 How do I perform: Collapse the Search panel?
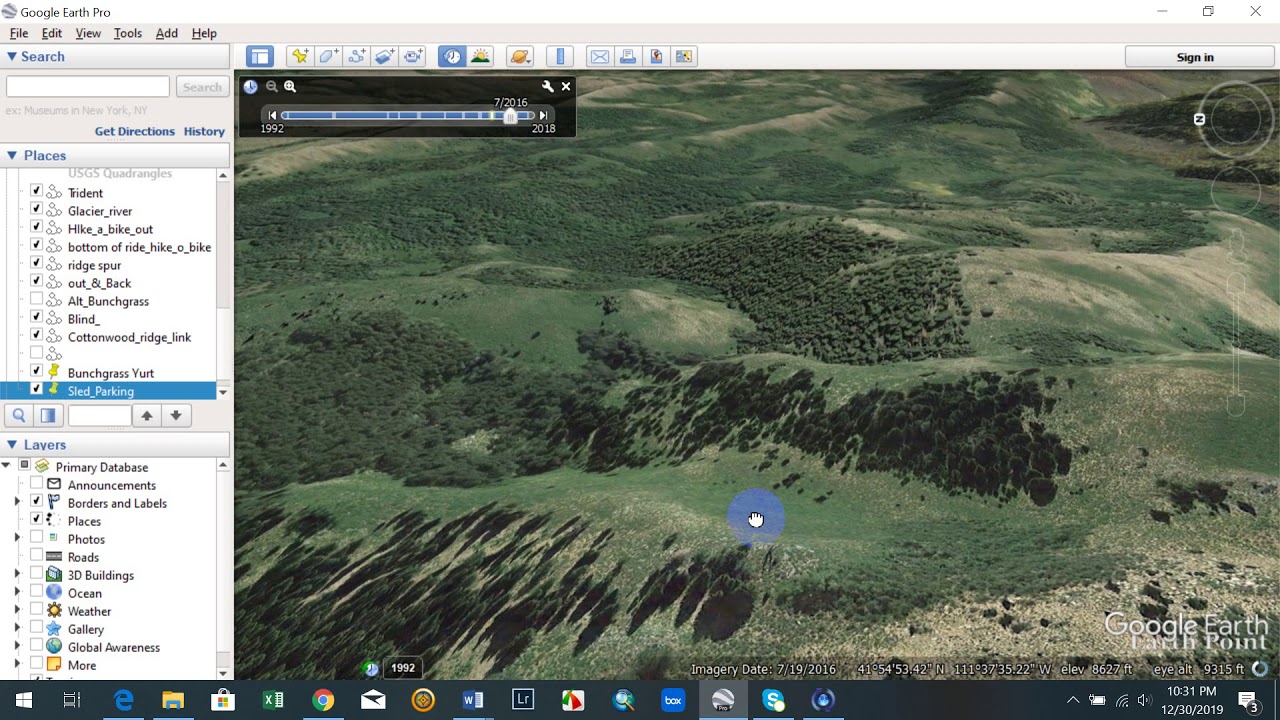click(12, 57)
